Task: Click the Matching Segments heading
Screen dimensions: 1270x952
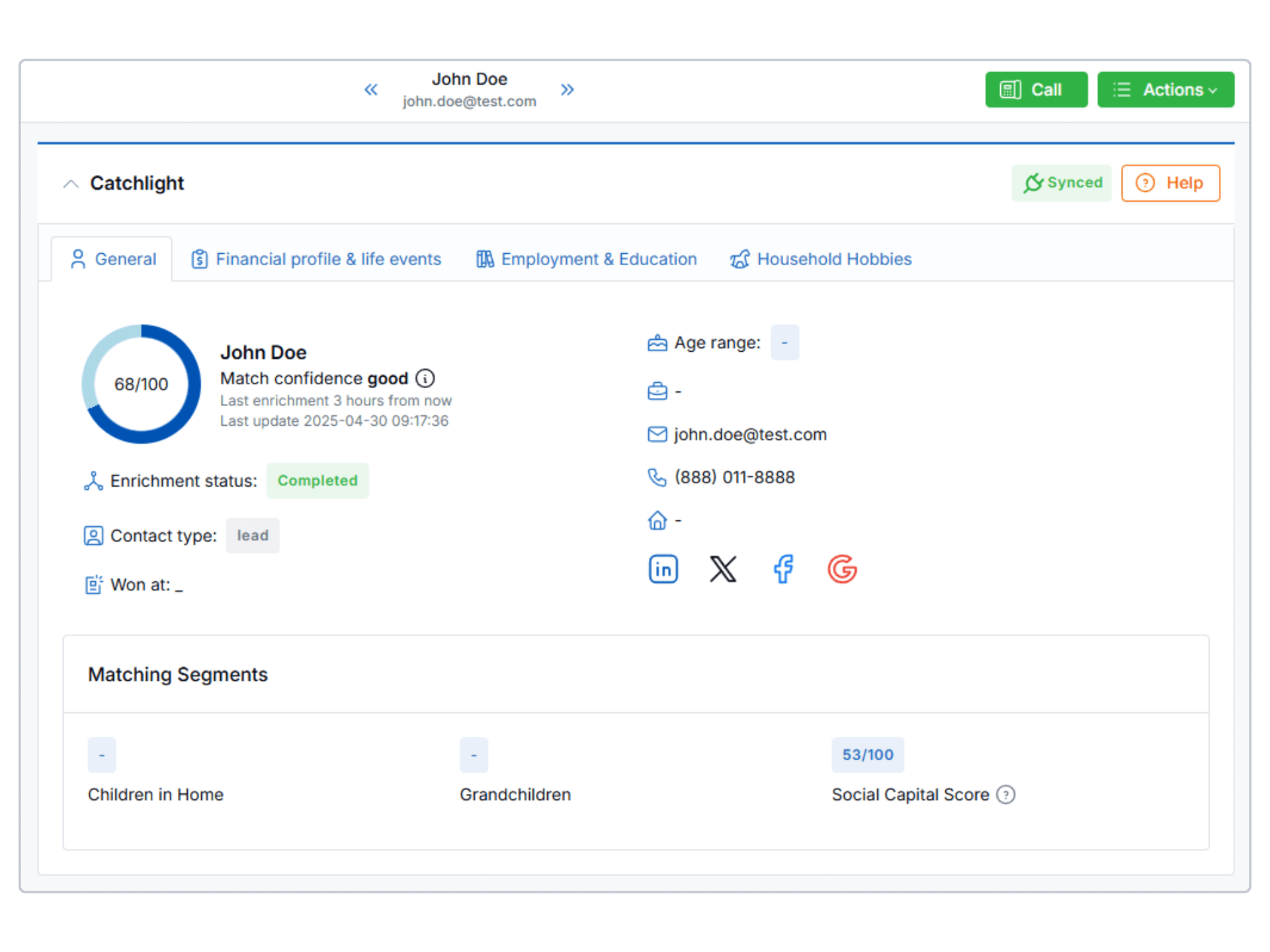Action: coord(178,674)
